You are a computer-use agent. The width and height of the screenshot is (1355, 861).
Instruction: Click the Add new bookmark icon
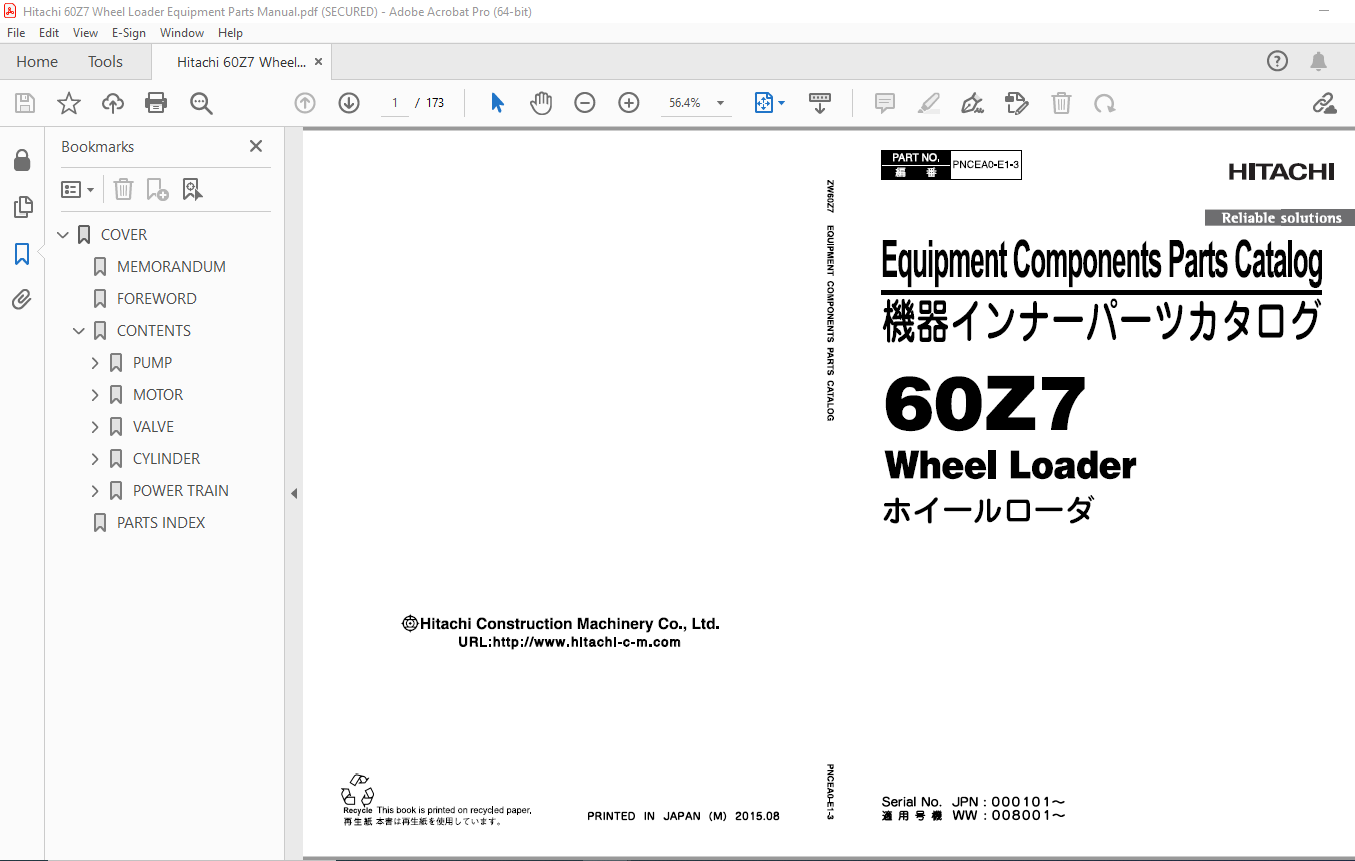[157, 189]
